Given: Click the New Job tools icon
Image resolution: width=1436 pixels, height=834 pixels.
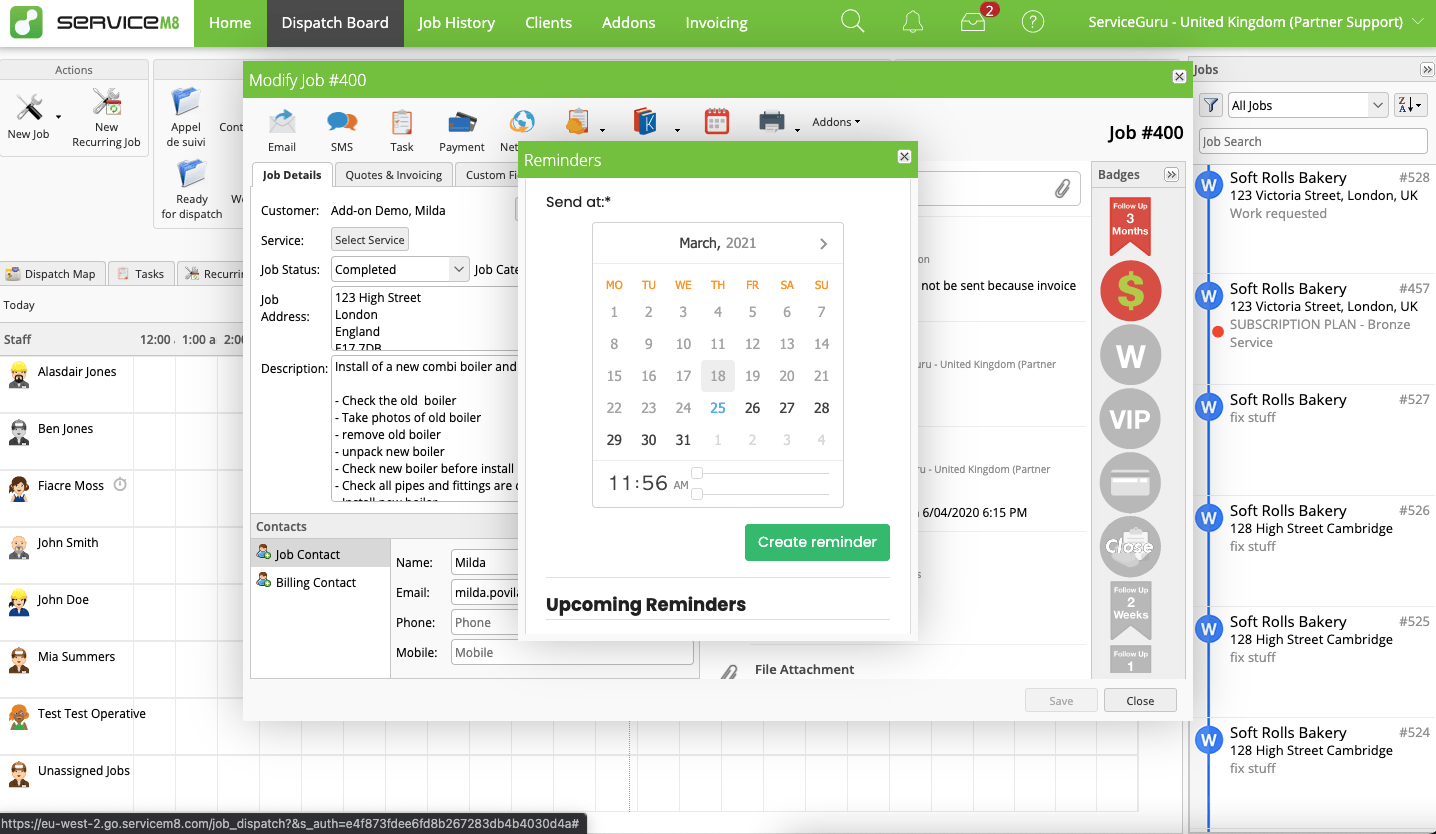Looking at the screenshot, I should click(x=29, y=107).
